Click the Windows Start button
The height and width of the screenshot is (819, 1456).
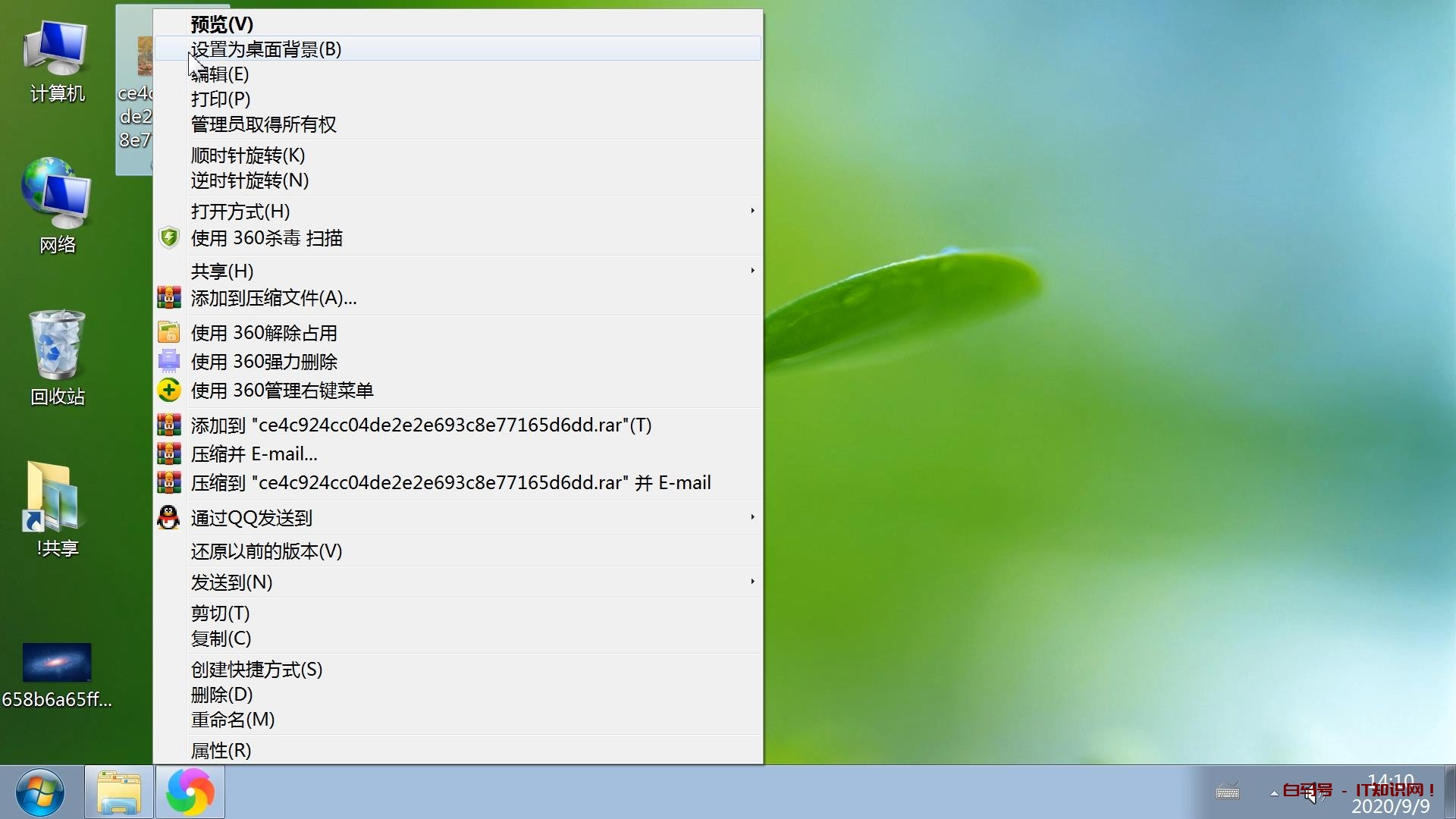[x=39, y=792]
